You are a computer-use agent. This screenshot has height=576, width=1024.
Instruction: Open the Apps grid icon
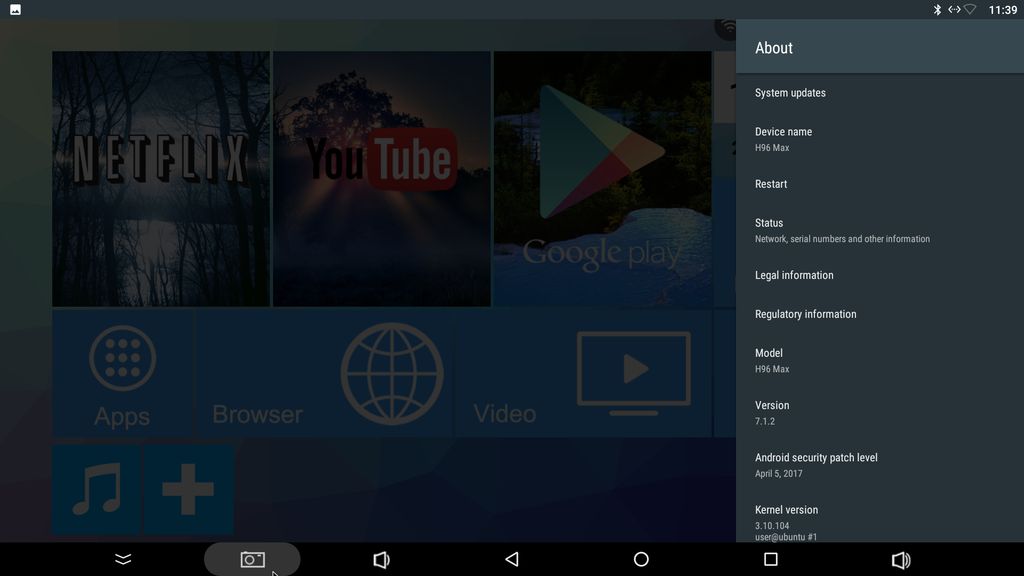click(x=122, y=373)
